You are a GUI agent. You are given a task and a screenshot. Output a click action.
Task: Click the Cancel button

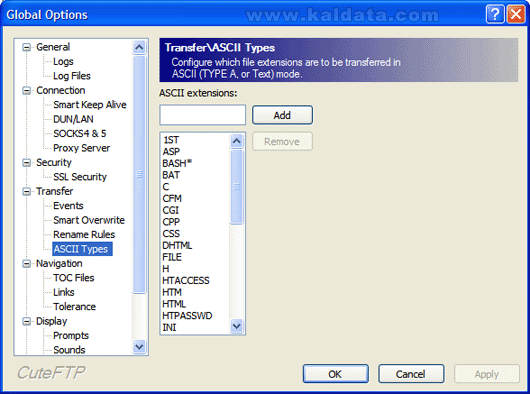411,374
